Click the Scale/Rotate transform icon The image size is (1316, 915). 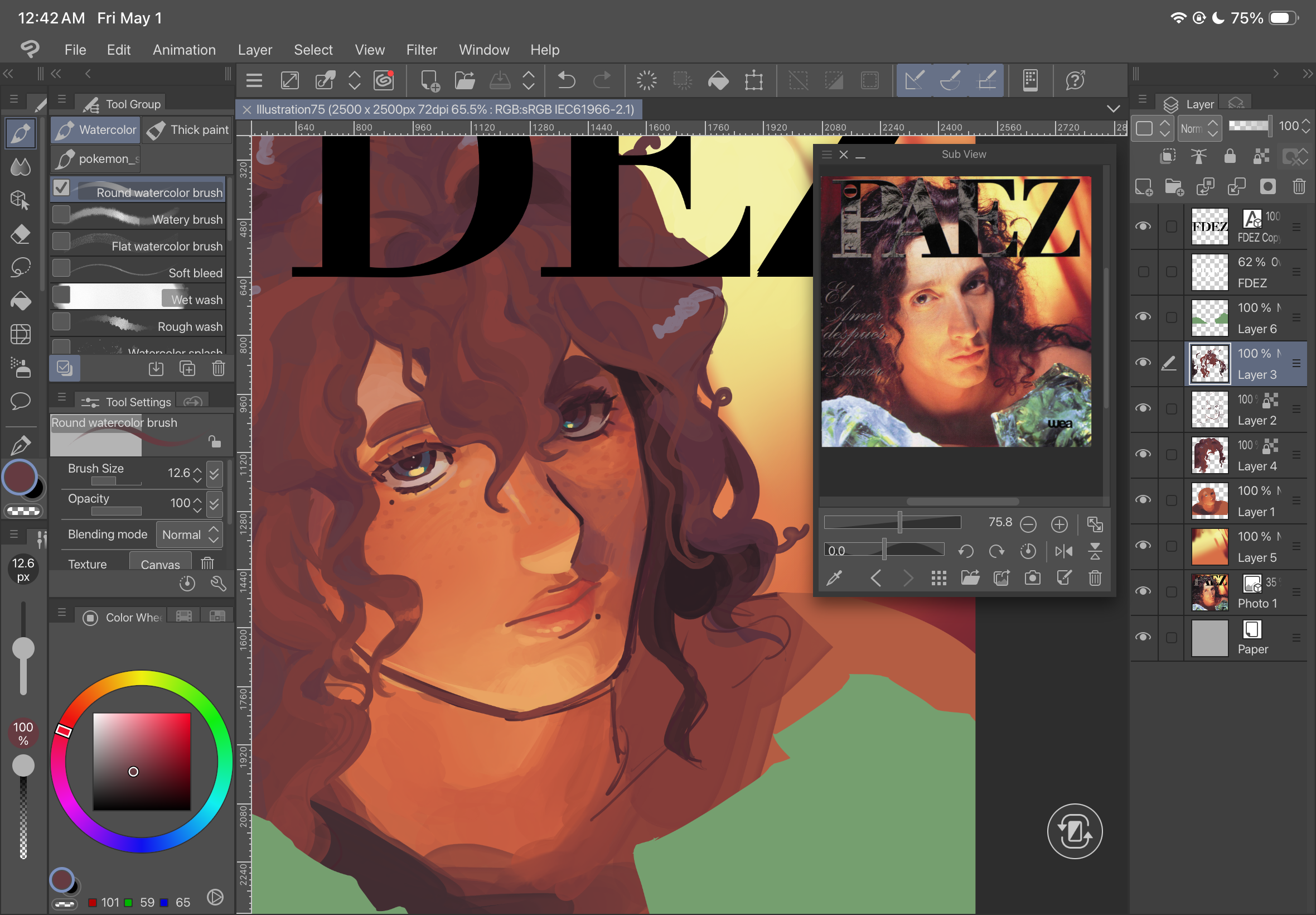(753, 80)
